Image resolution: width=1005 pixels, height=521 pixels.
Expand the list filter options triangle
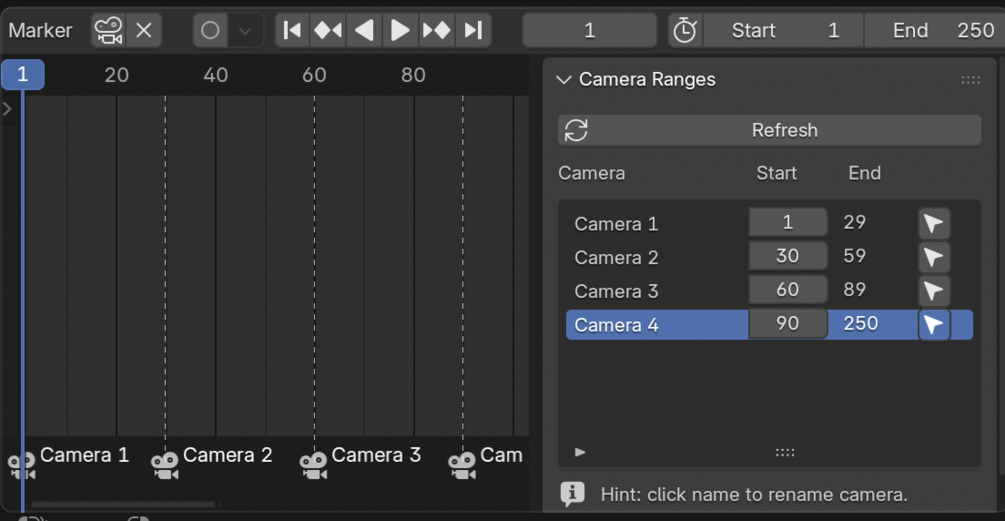pos(580,452)
